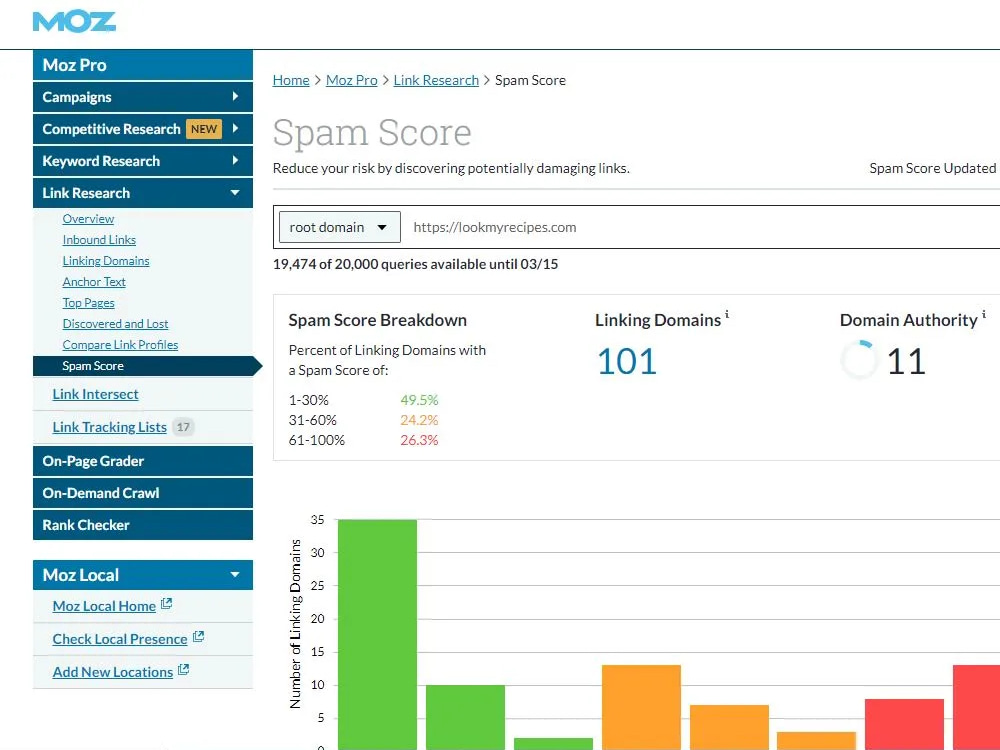Click the first red chart bar
Screen dimensions: 1000x750
904,724
